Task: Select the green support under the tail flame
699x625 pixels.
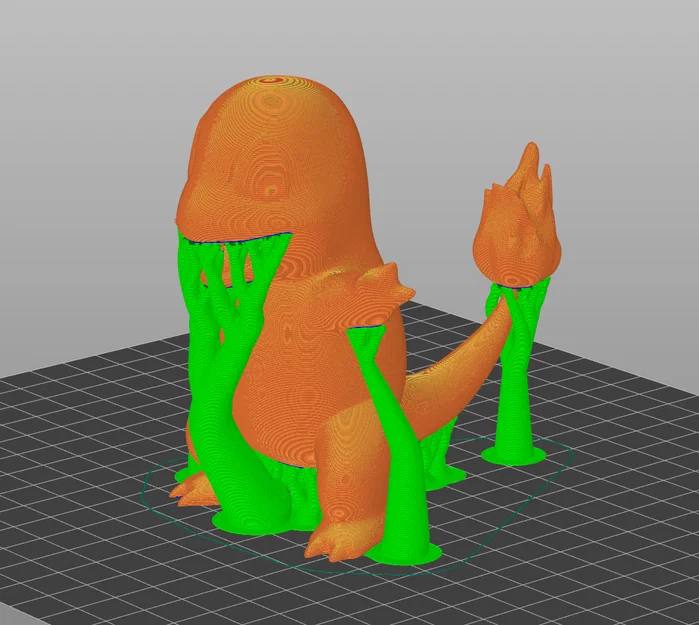Action: 515,374
